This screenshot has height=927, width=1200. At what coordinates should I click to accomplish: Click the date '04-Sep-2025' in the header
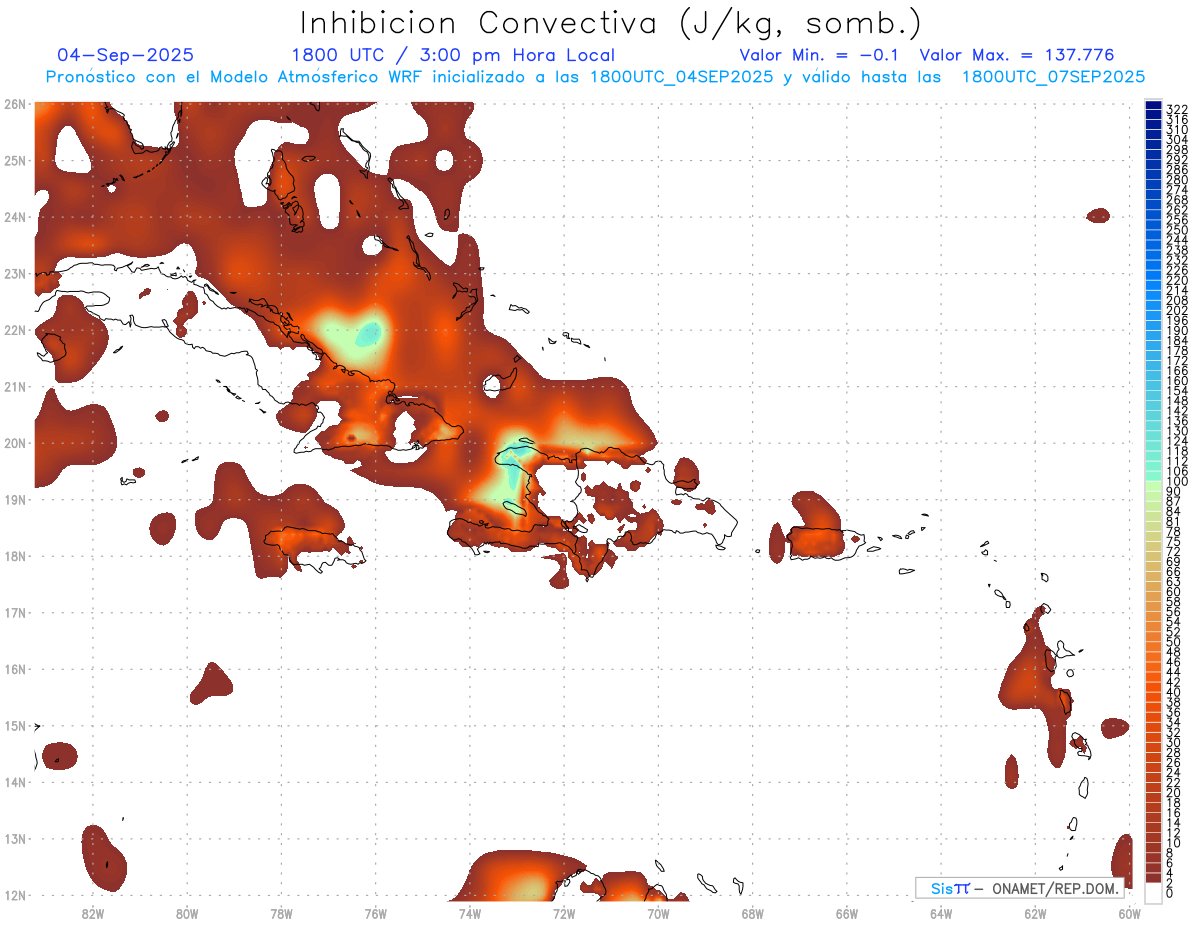126,55
